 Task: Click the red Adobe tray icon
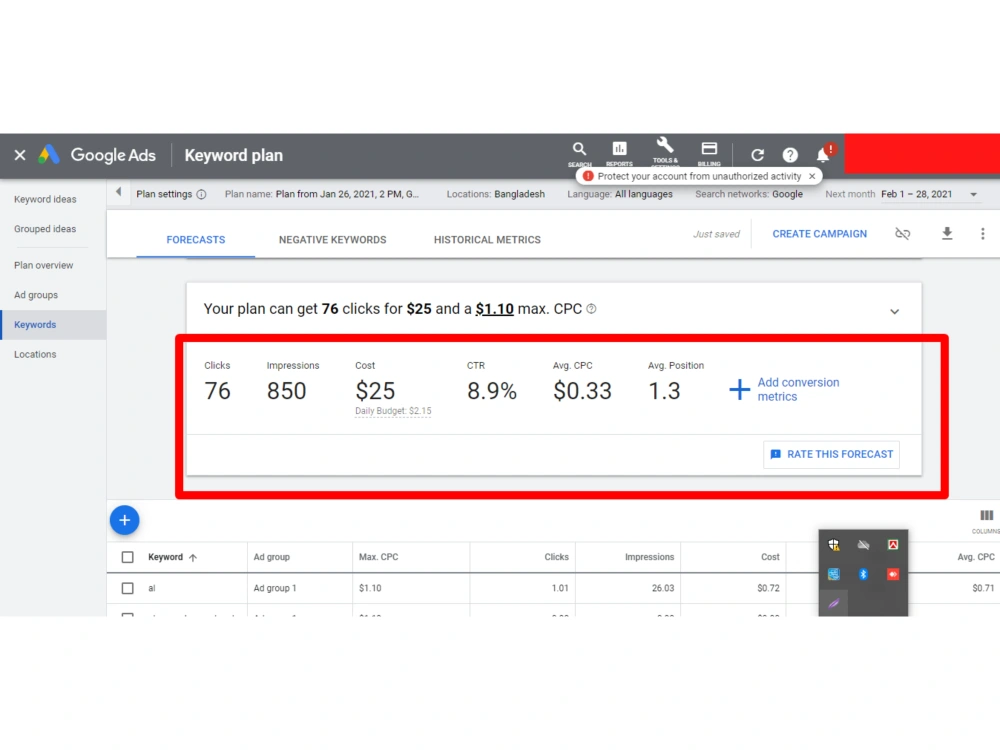[x=893, y=545]
